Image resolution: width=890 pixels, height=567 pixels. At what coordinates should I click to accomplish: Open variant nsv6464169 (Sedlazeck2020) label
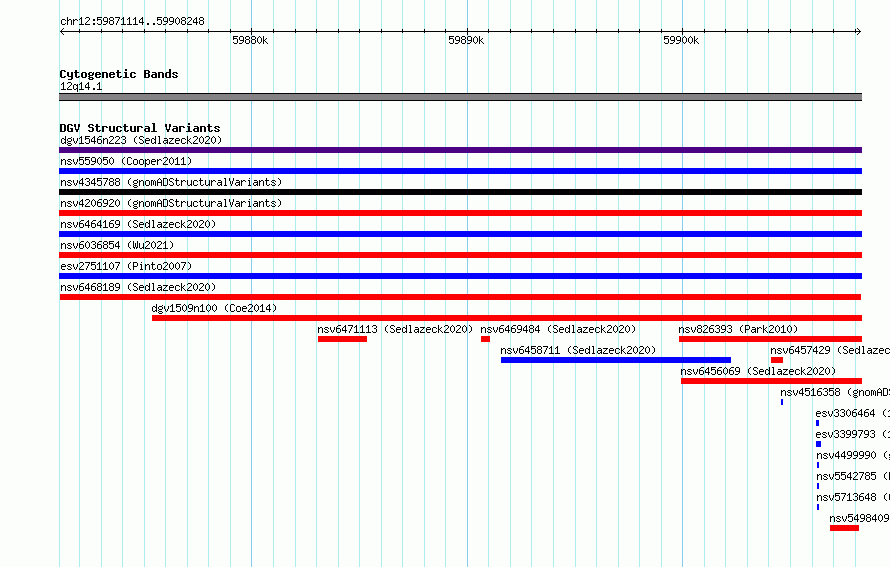tap(138, 224)
